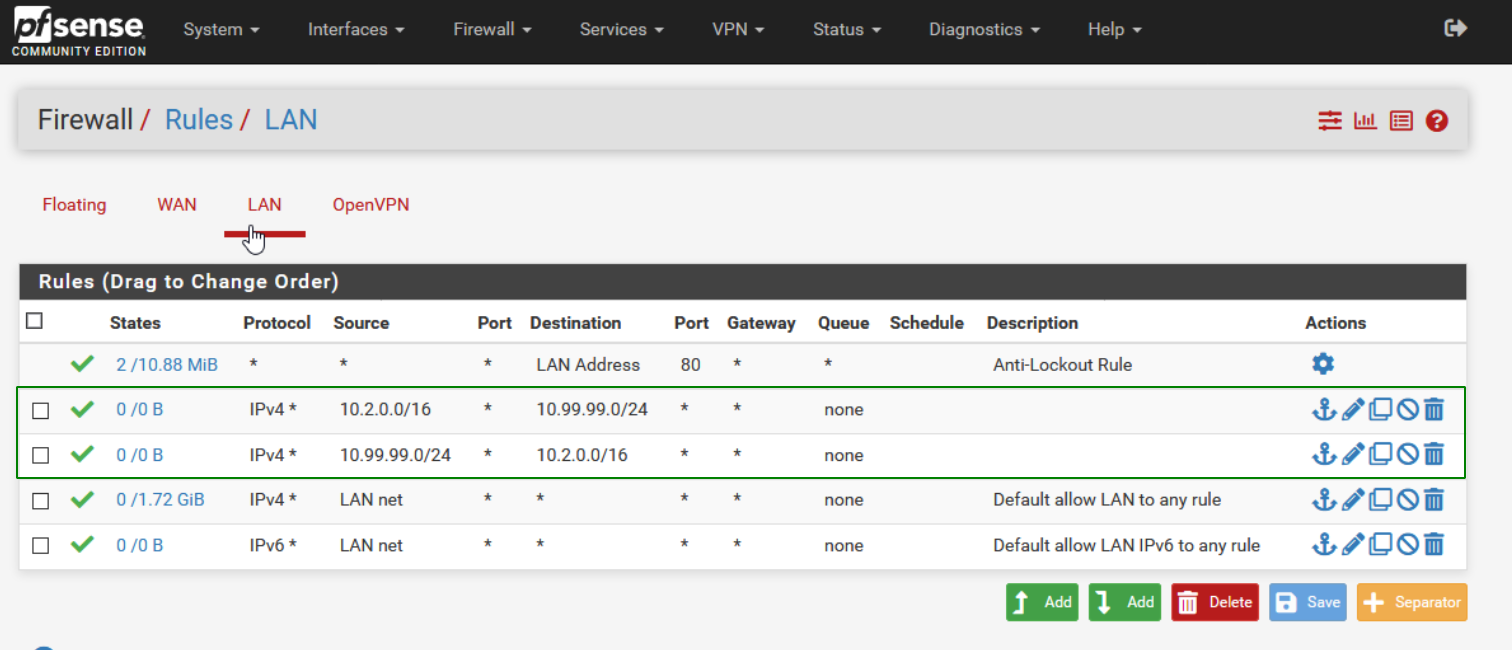Open the System dropdown menu
The height and width of the screenshot is (650, 1512).
tap(221, 30)
